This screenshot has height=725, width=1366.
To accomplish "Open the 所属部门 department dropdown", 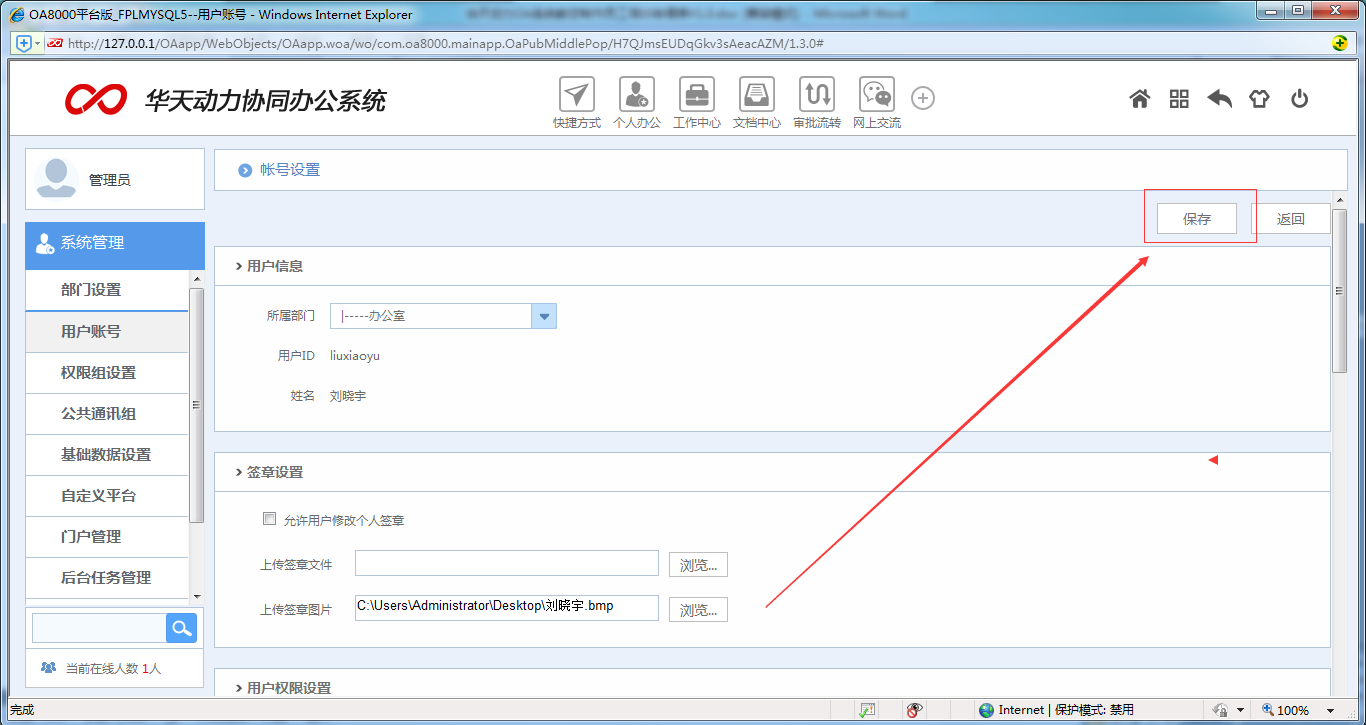I will (543, 315).
